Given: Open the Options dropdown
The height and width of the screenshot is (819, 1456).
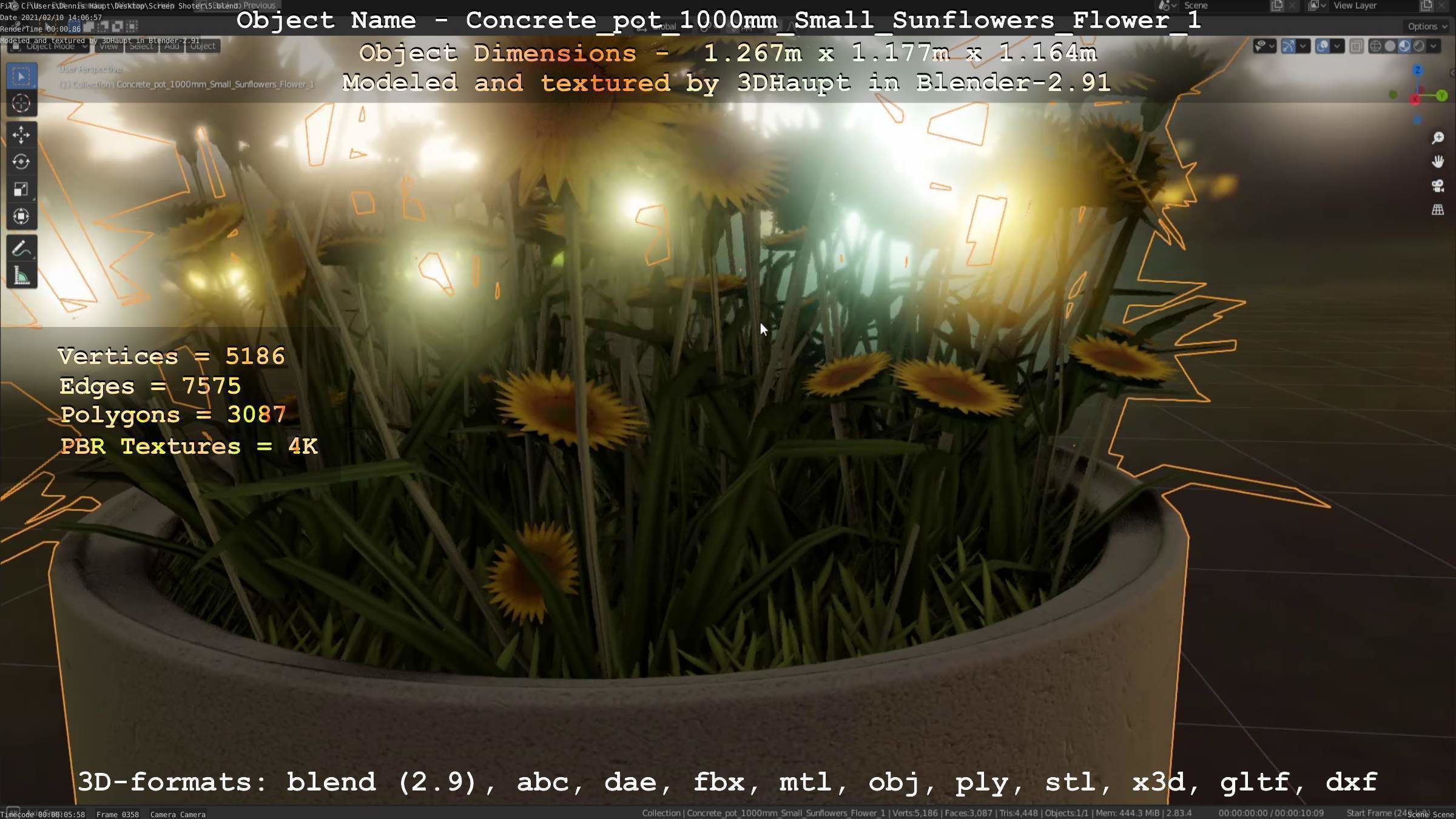Looking at the screenshot, I should pos(1426,26).
